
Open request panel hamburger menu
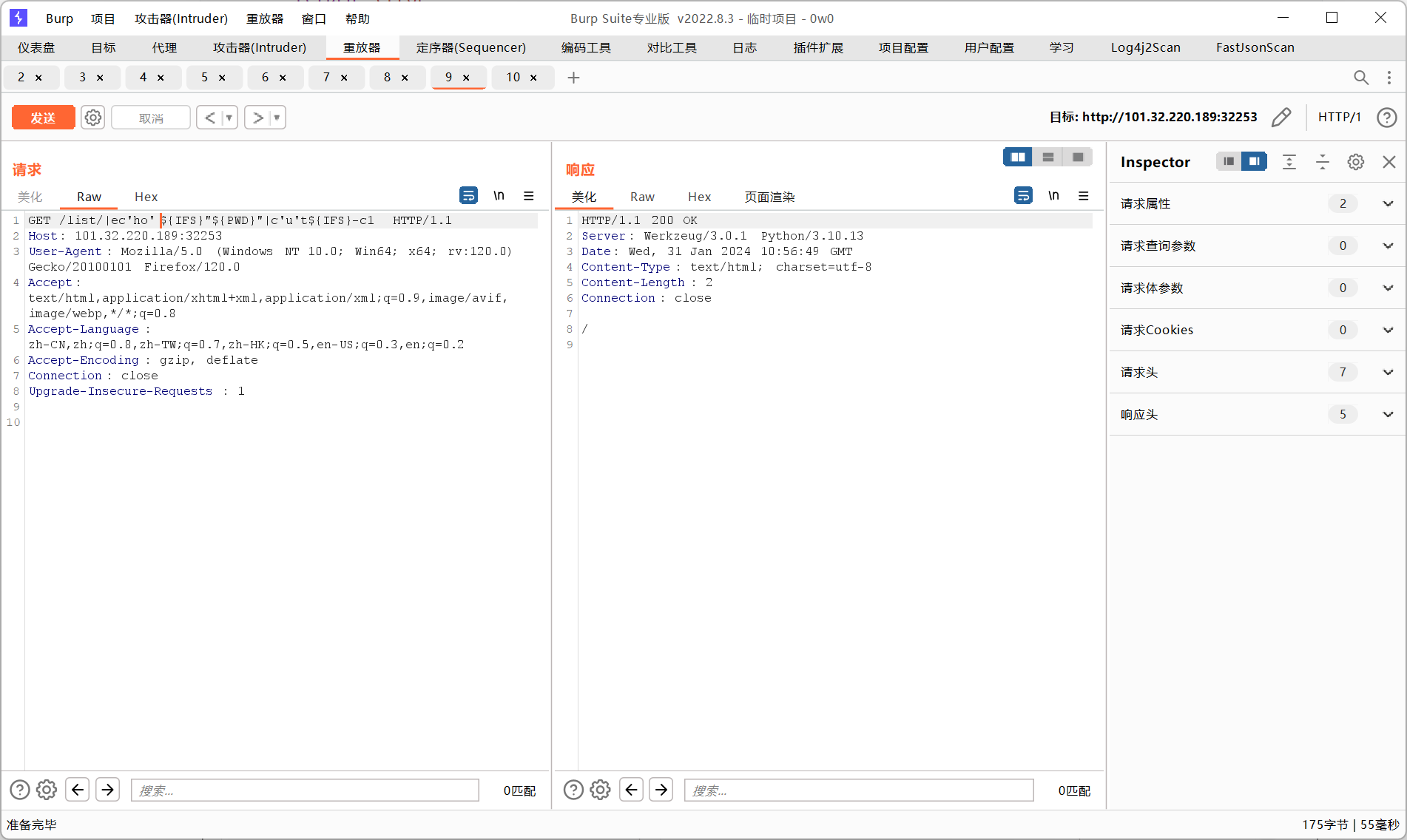(x=529, y=195)
